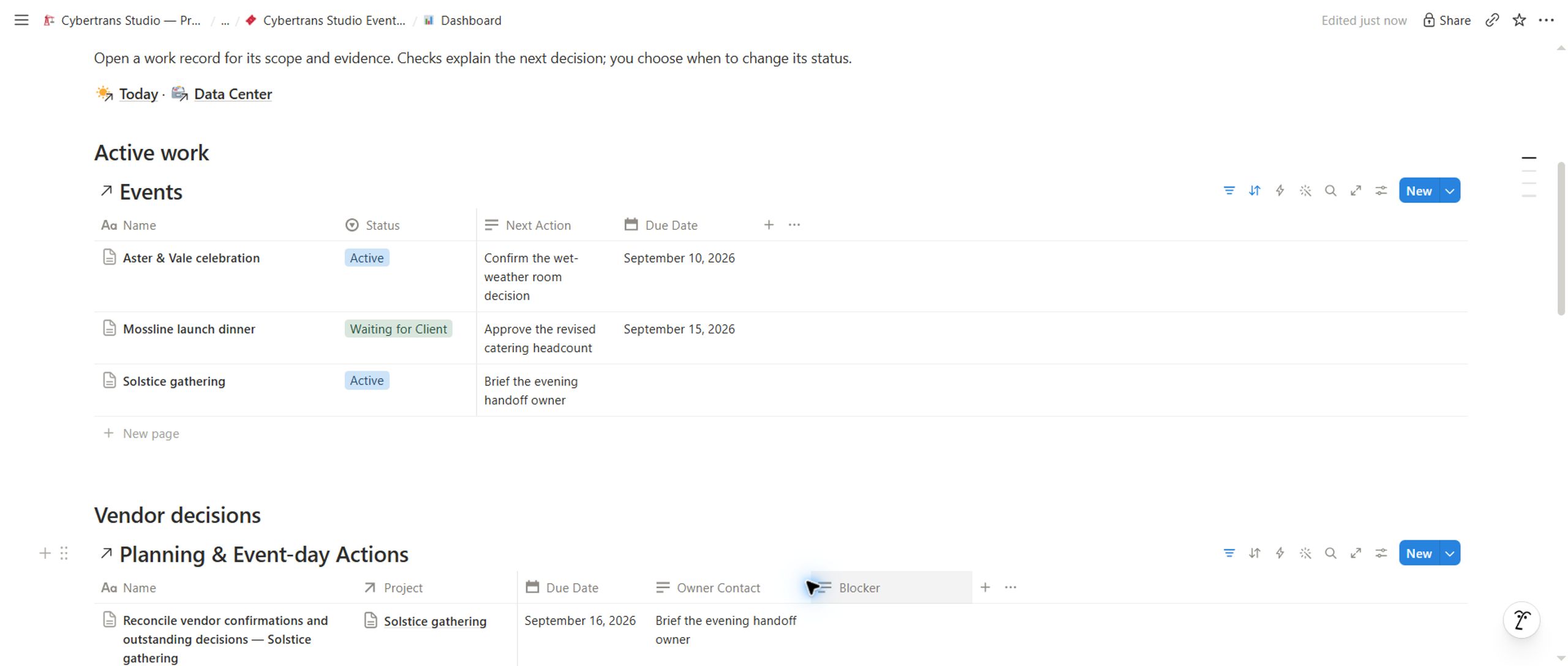Open AI sparkle icon in Events toolbar
Screen dimensions: 1568x666
(x=1305, y=191)
